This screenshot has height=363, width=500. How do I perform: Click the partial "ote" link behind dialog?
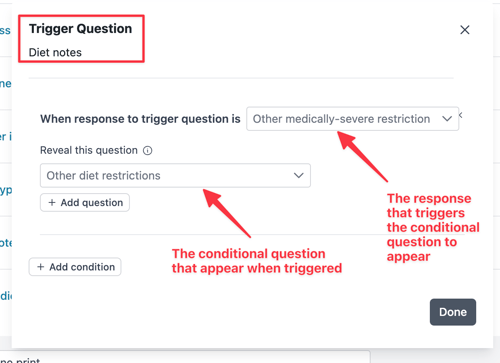[x=6, y=243]
